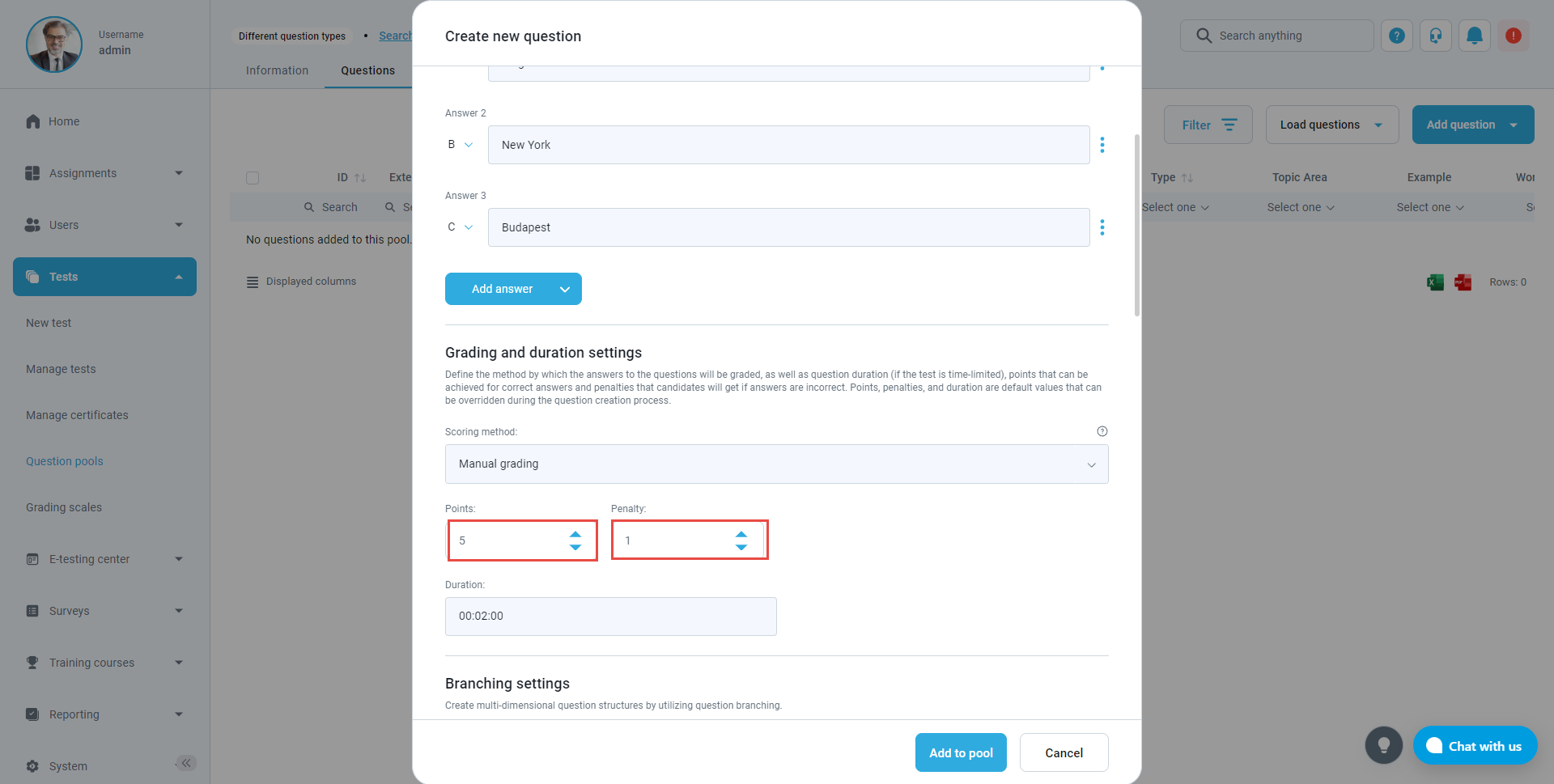The height and width of the screenshot is (784, 1554).
Task: Open the Scoring method dropdown
Action: [x=776, y=464]
